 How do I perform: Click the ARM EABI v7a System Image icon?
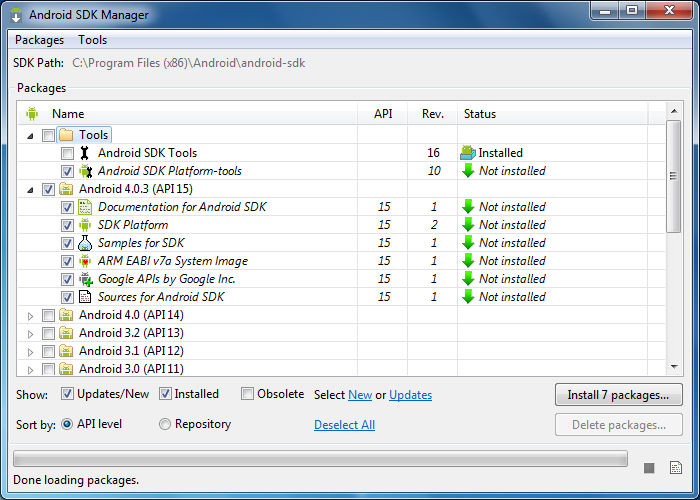(x=85, y=261)
